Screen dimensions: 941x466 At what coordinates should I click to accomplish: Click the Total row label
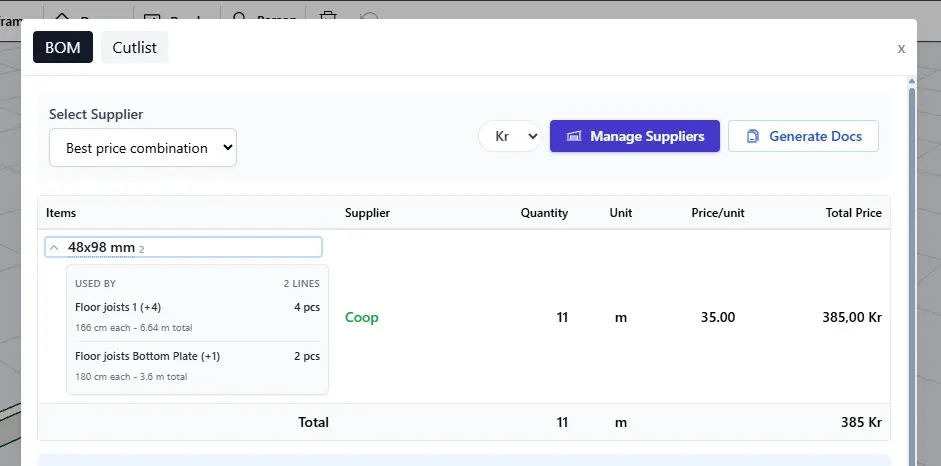tap(313, 422)
